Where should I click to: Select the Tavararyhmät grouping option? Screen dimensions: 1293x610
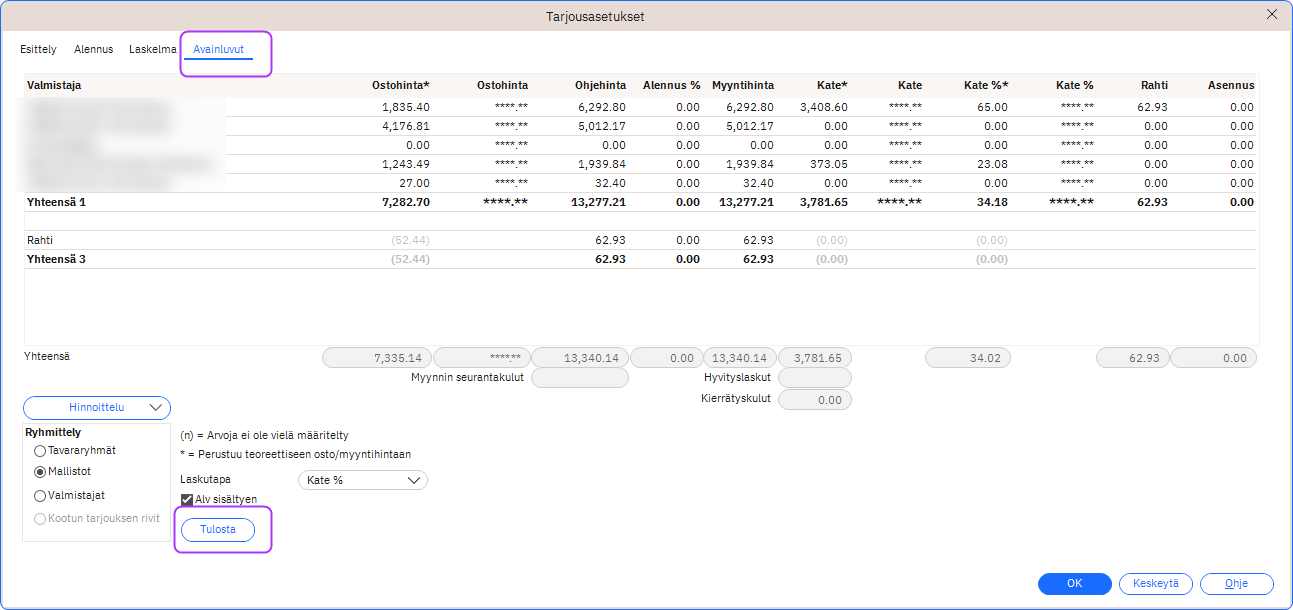(x=41, y=451)
